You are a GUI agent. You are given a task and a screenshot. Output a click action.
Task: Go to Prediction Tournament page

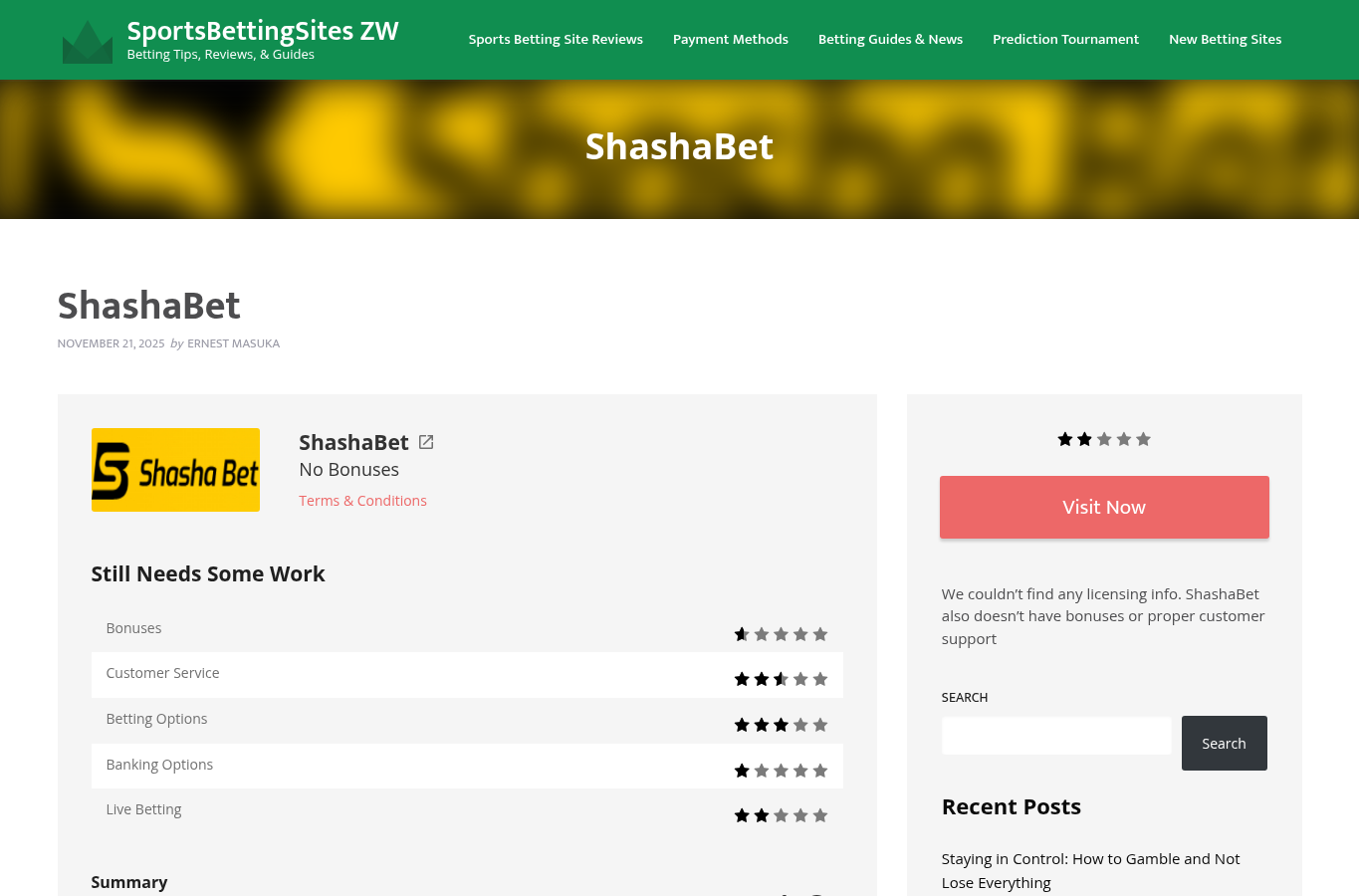(1065, 40)
